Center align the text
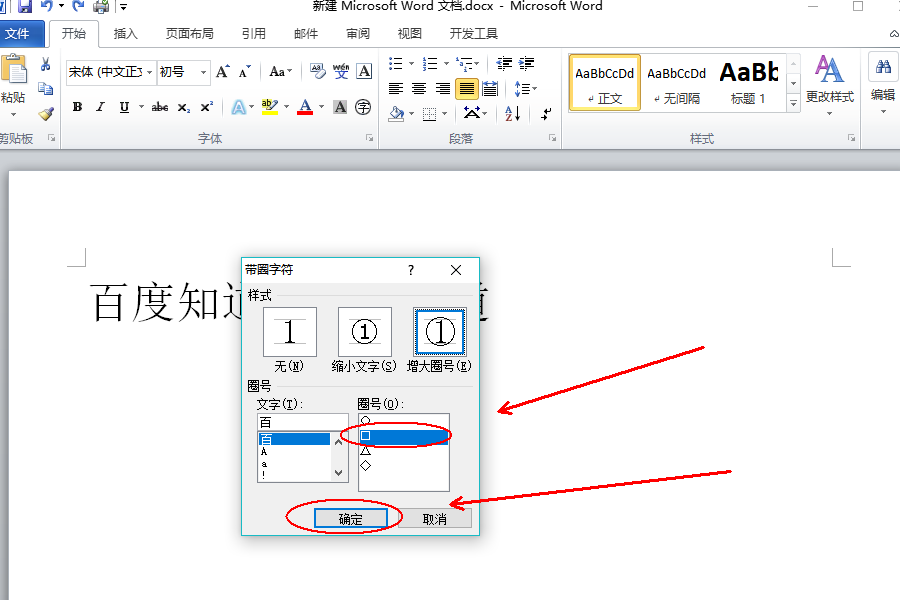This screenshot has width=900, height=600. pyautogui.click(x=419, y=88)
